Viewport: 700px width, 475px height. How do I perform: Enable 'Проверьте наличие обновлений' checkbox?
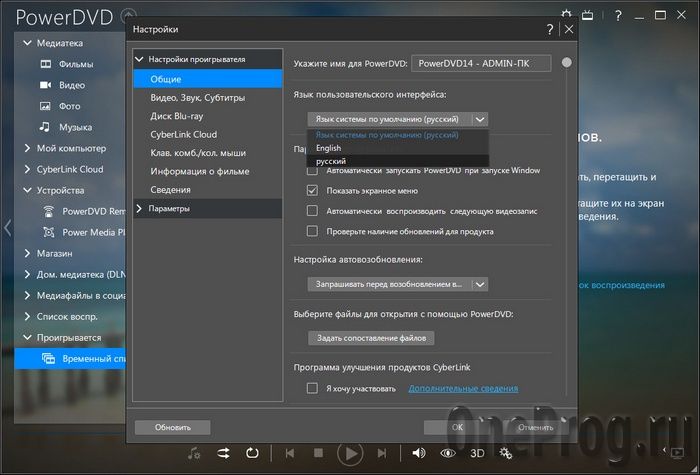[313, 230]
